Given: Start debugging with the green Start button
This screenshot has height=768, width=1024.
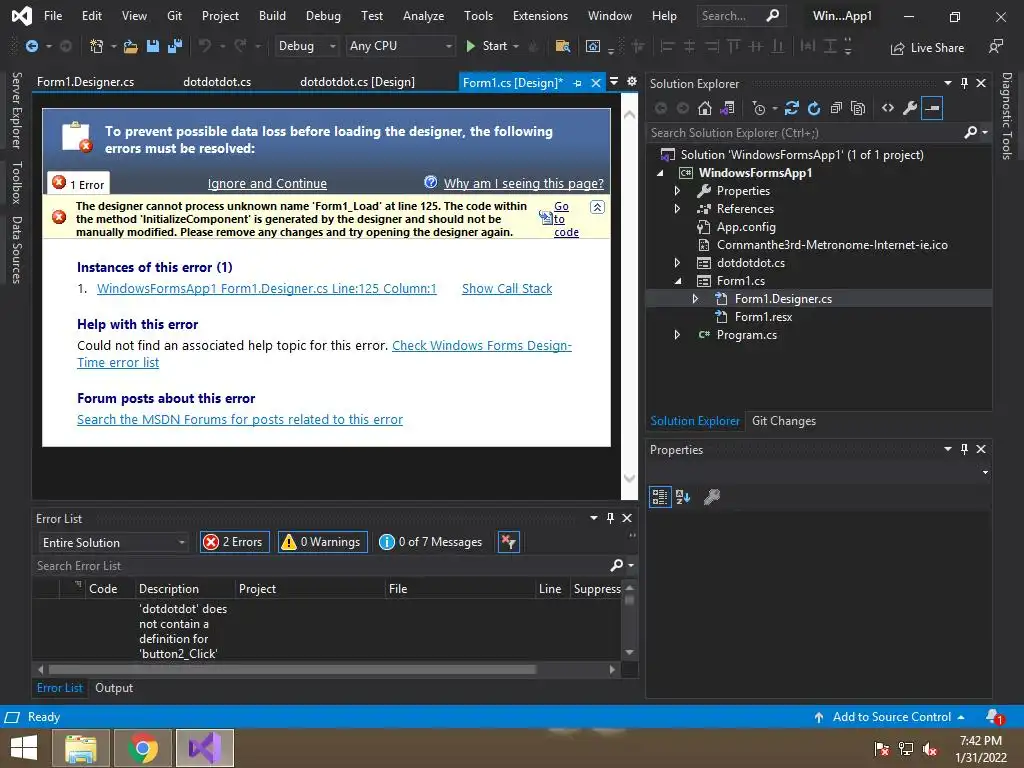Looking at the screenshot, I should click(x=486, y=46).
